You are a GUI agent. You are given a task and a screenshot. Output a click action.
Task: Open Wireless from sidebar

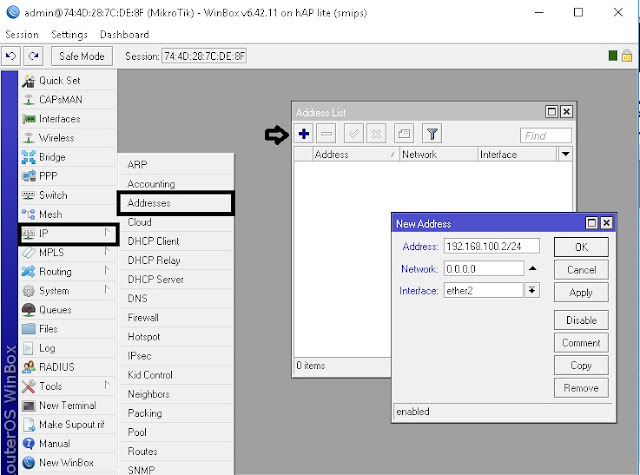68,138
